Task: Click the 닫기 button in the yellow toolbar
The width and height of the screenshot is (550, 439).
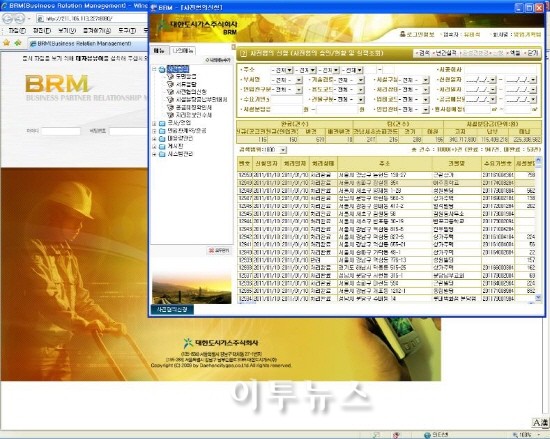Action: click(532, 53)
